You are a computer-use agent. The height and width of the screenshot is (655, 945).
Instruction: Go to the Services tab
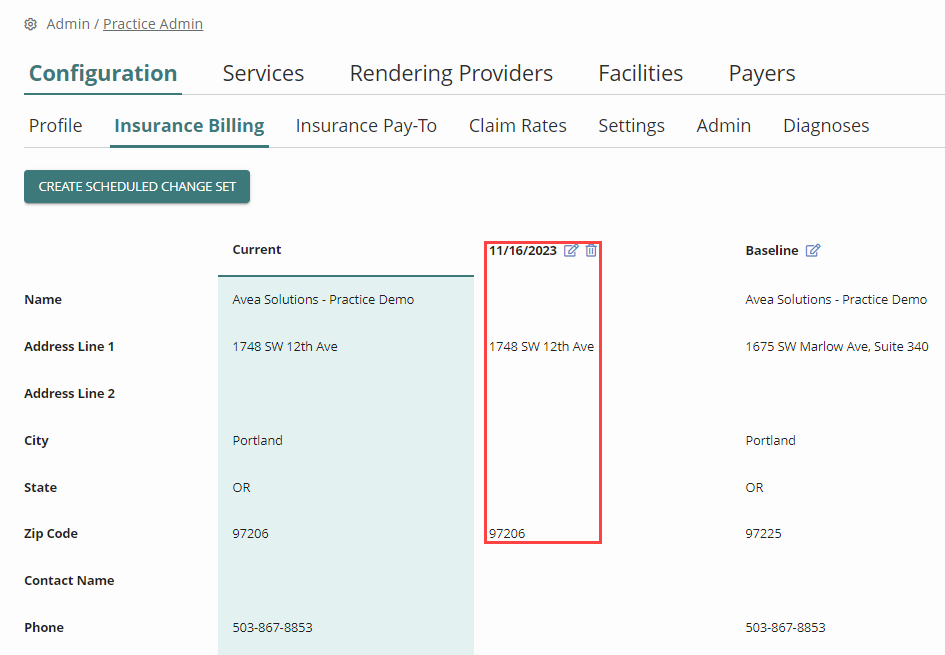[263, 74]
